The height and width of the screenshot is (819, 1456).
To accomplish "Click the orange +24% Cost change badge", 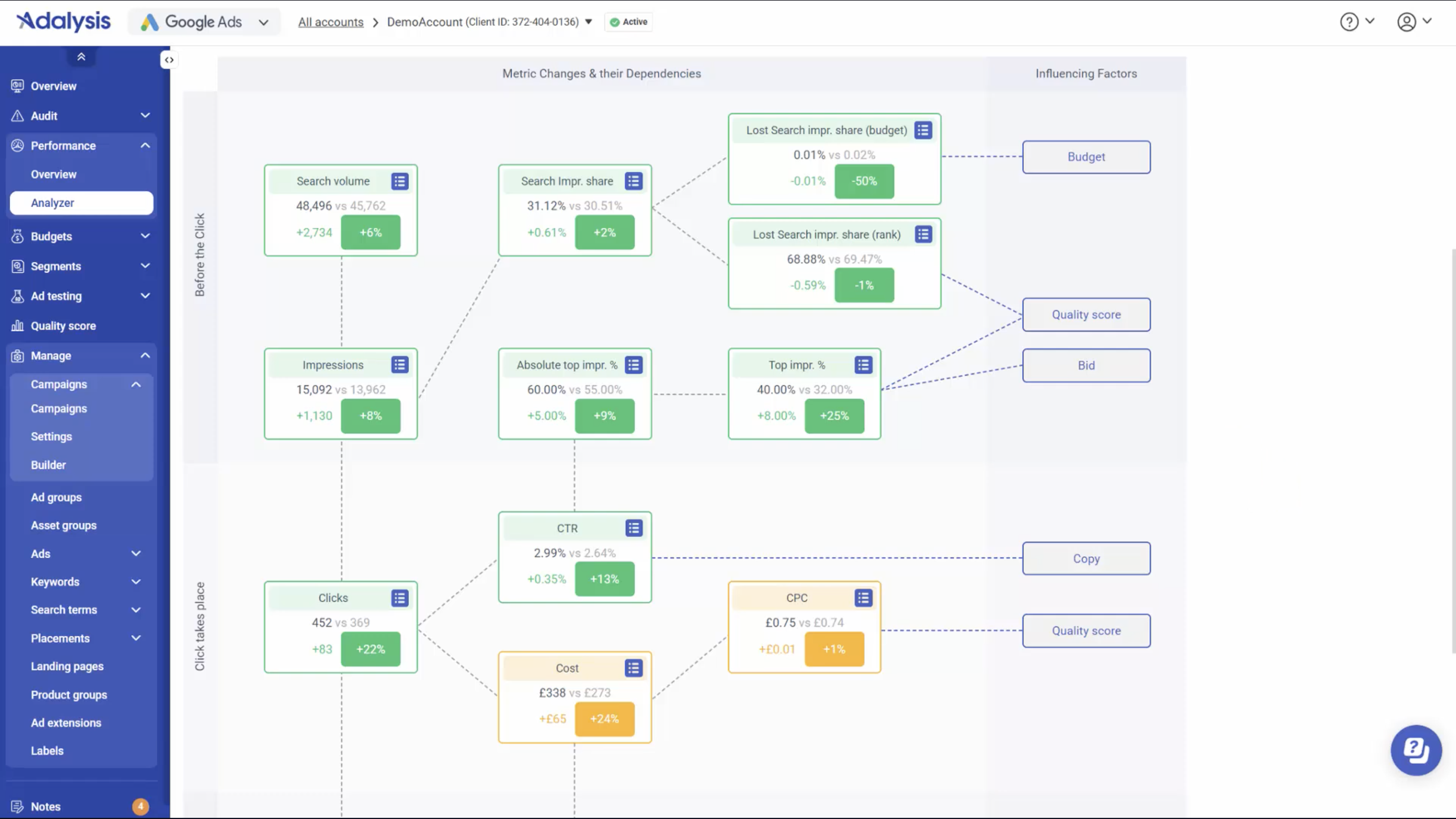I will pyautogui.click(x=604, y=719).
